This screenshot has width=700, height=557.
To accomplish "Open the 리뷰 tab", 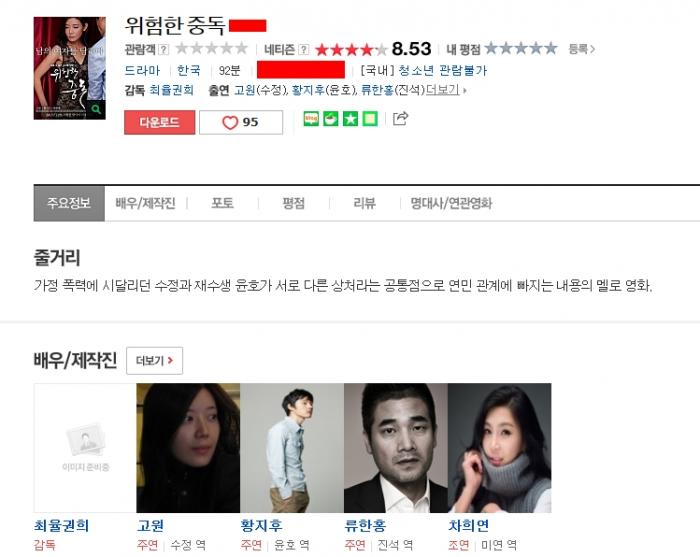I will click(364, 203).
